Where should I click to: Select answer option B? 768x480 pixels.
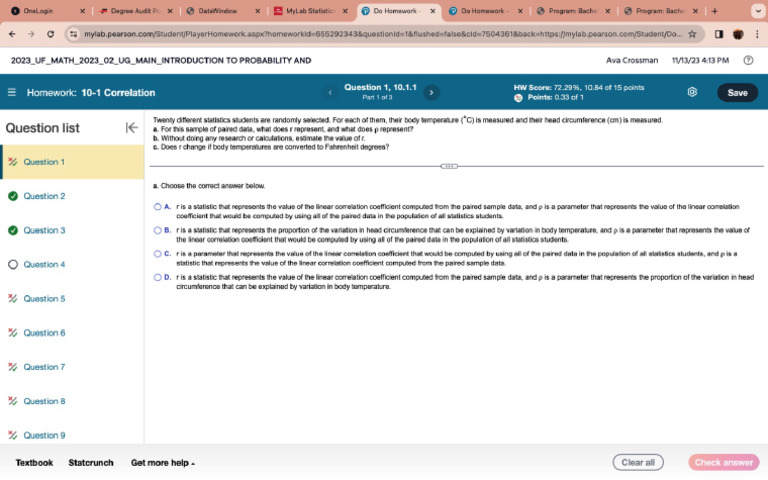[x=158, y=230]
